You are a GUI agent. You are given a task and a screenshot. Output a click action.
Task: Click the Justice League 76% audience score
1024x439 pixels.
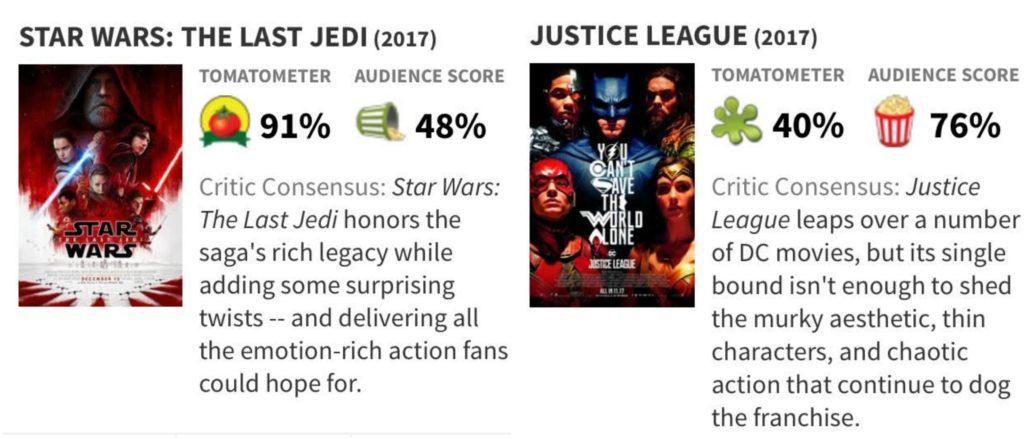coord(965,126)
